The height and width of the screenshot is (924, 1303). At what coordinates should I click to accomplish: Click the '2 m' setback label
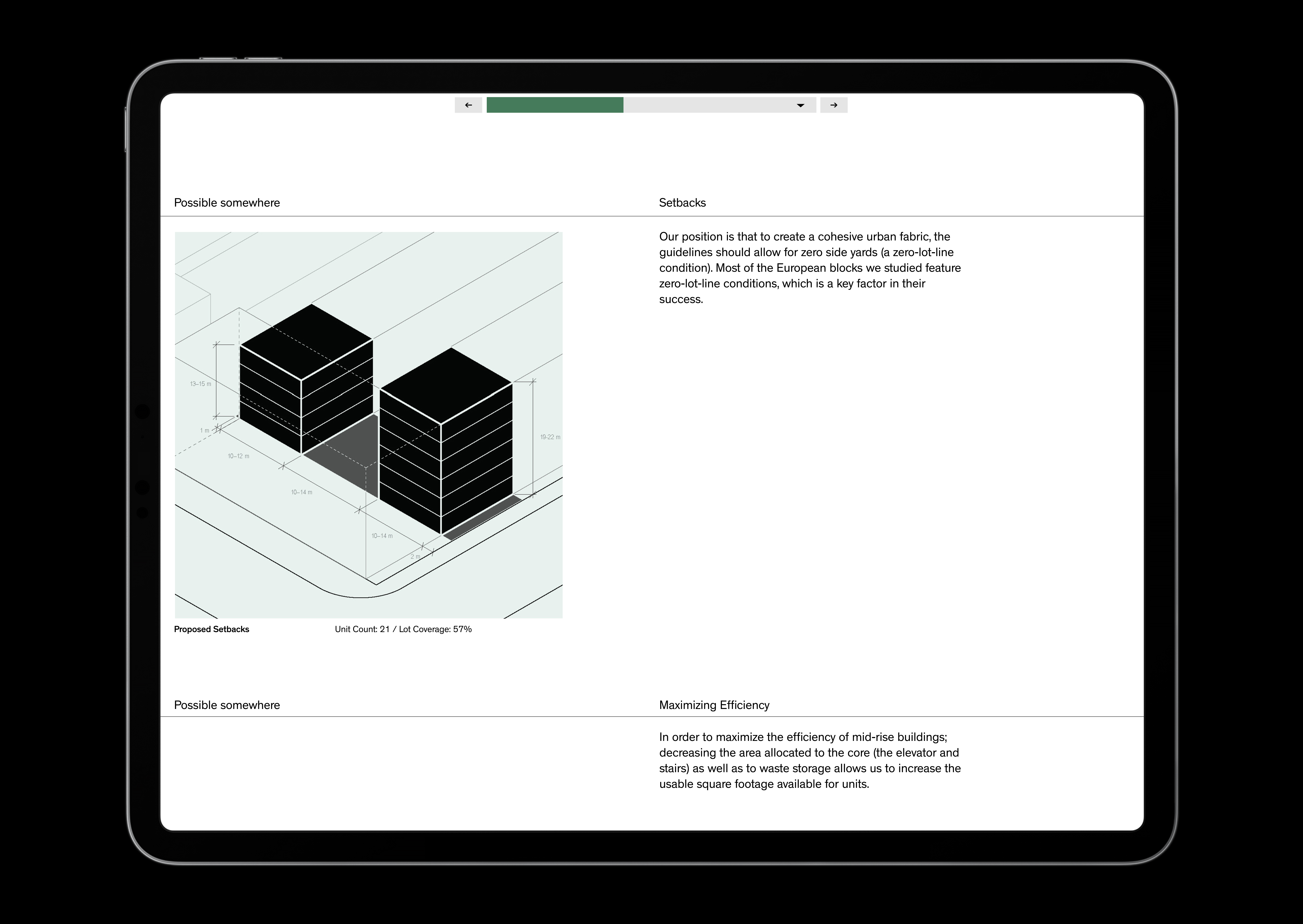(x=416, y=556)
